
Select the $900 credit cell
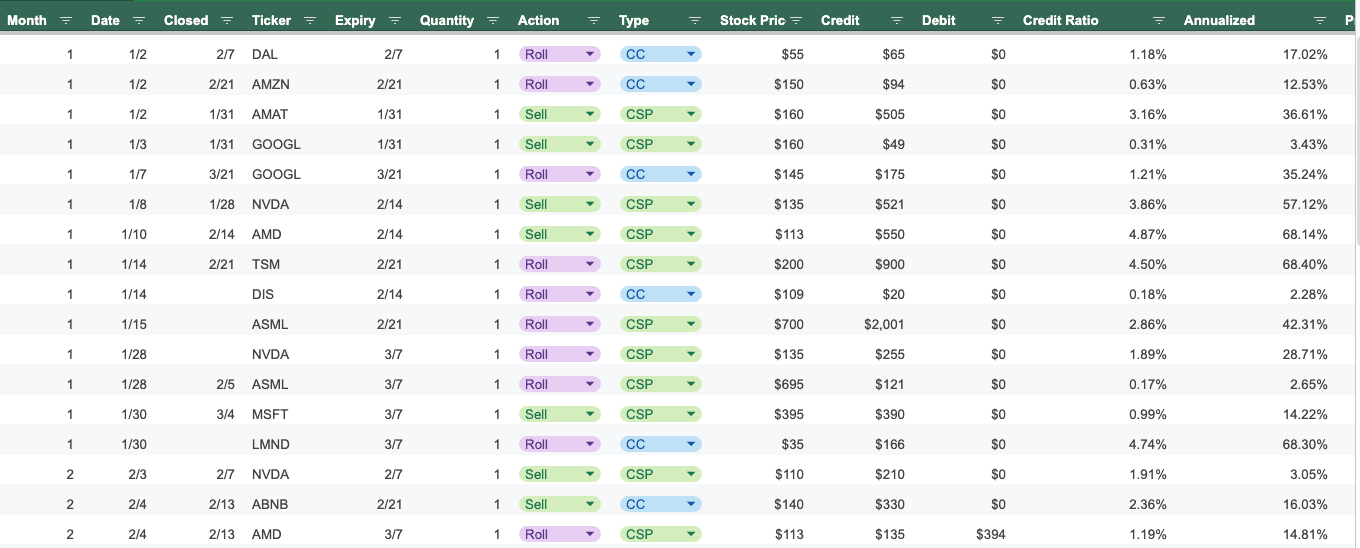click(x=889, y=264)
